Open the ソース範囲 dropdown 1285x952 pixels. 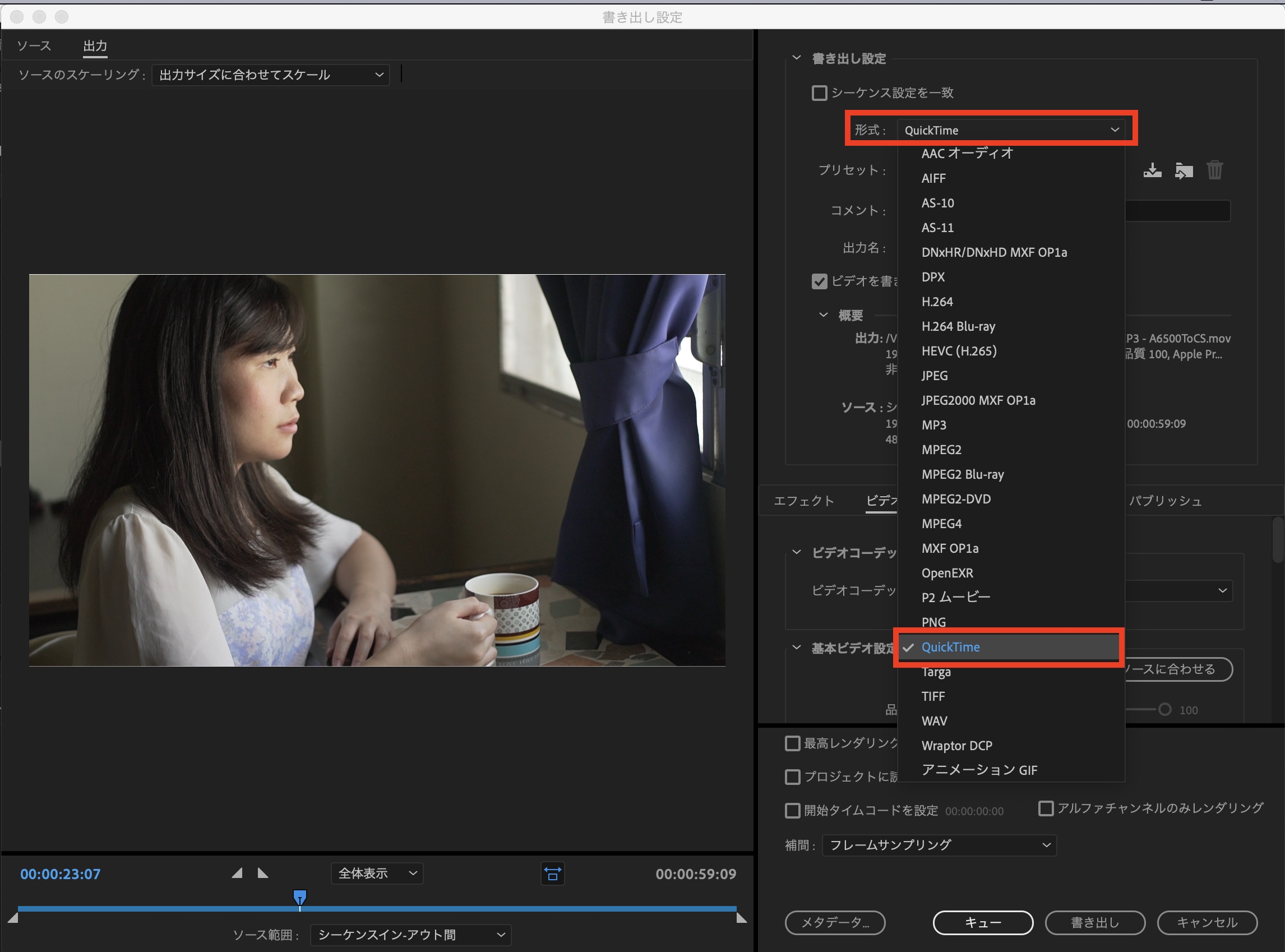(x=410, y=934)
